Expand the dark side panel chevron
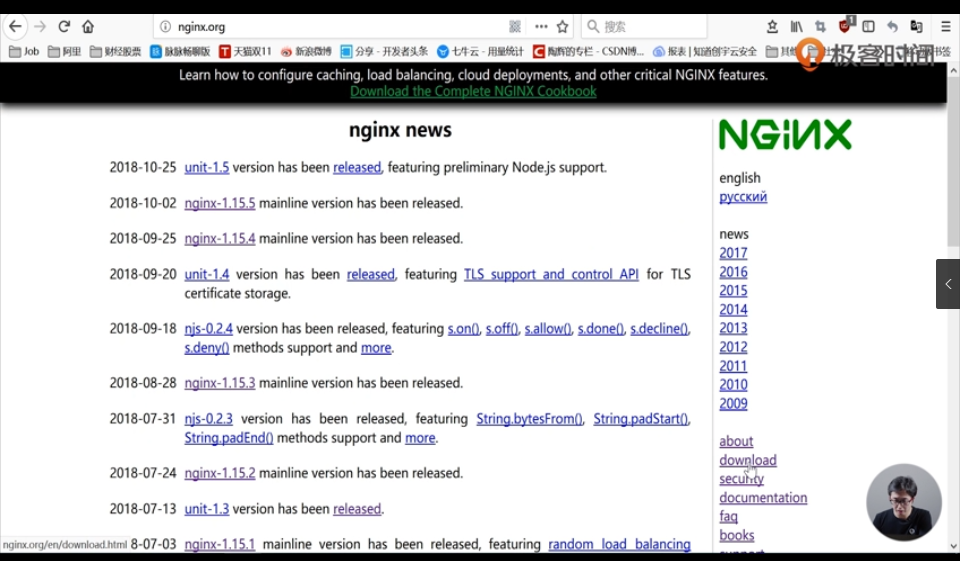This screenshot has width=960, height=561. 948,284
